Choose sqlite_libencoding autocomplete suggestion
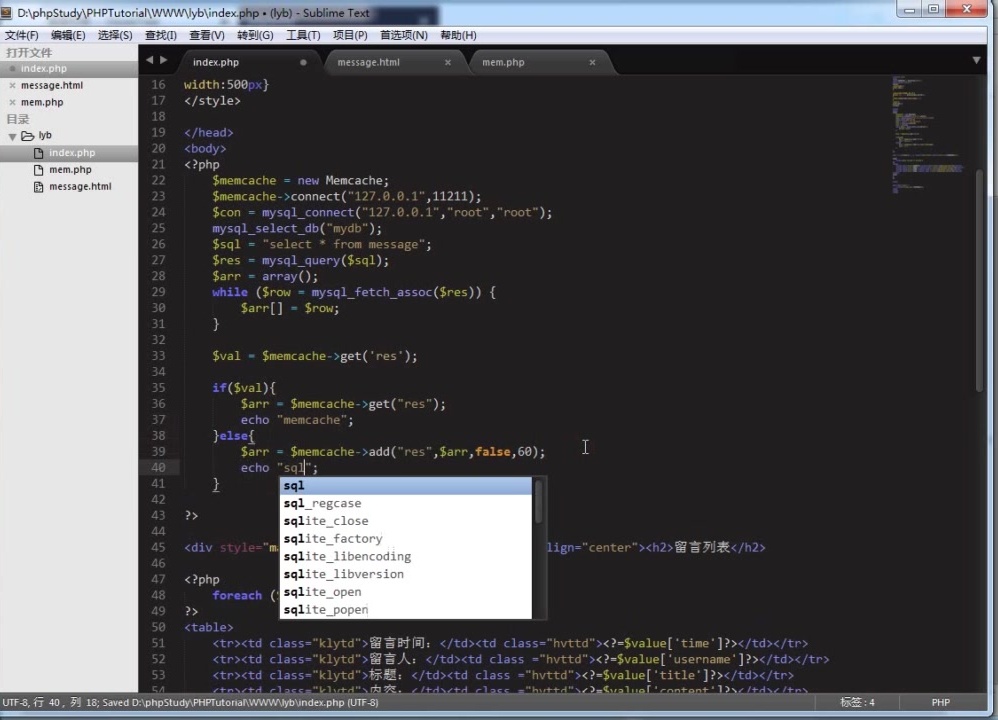 (x=405, y=556)
